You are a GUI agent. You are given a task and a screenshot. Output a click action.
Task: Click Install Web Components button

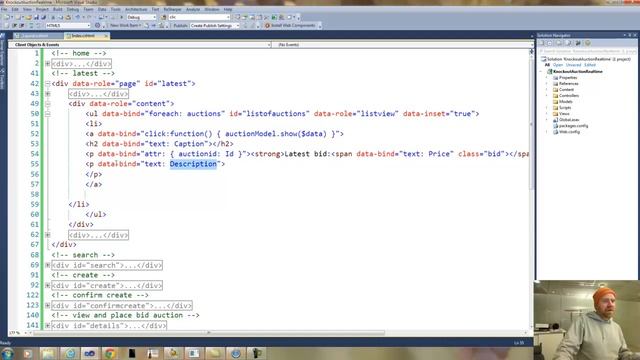click(291, 25)
